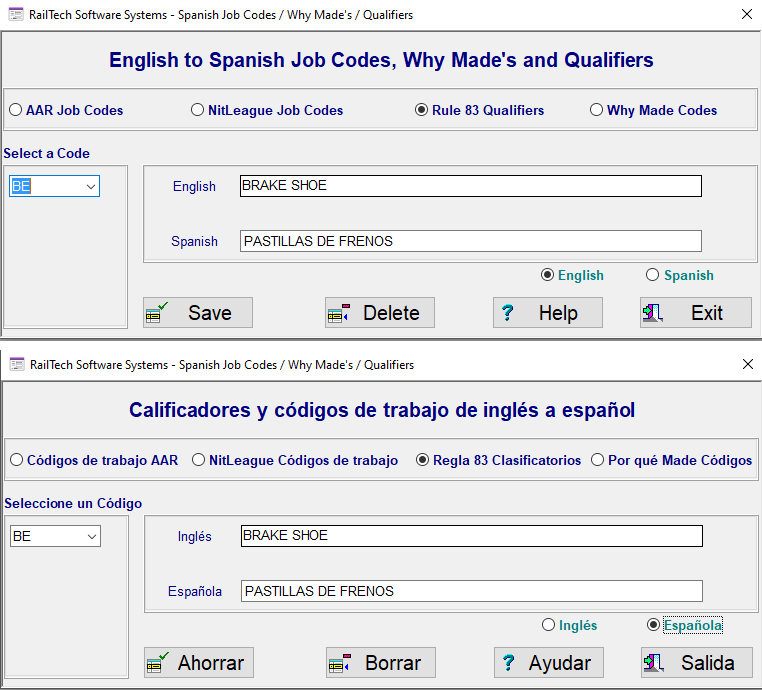
Task: Click the Save button
Action: pos(198,312)
